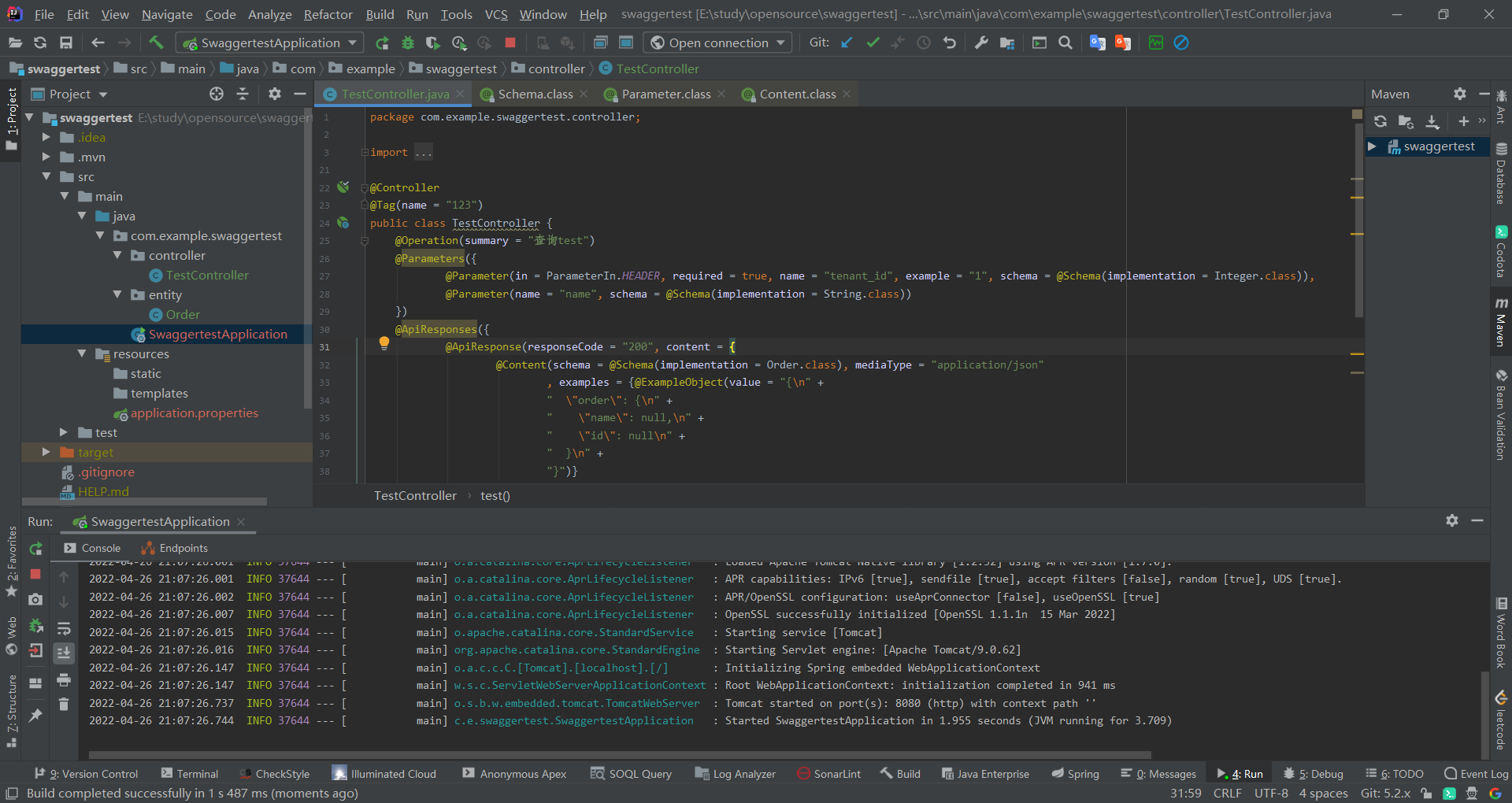Stop the running application from toolbar
Image resolution: width=1512 pixels, height=803 pixels.
510,43
